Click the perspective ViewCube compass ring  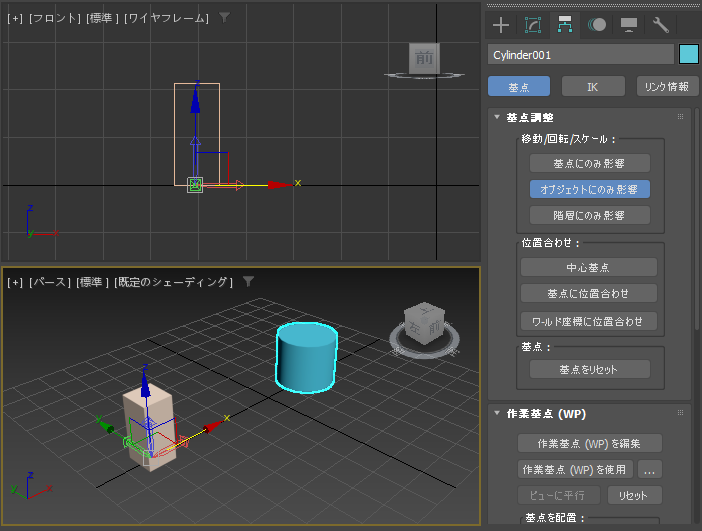click(x=424, y=353)
